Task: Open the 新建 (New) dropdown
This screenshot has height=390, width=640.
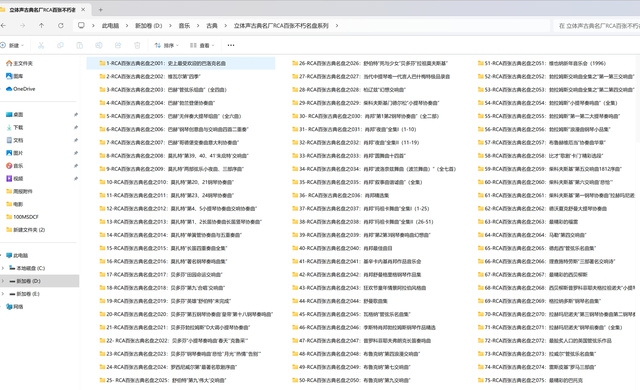Action: (x=13, y=45)
